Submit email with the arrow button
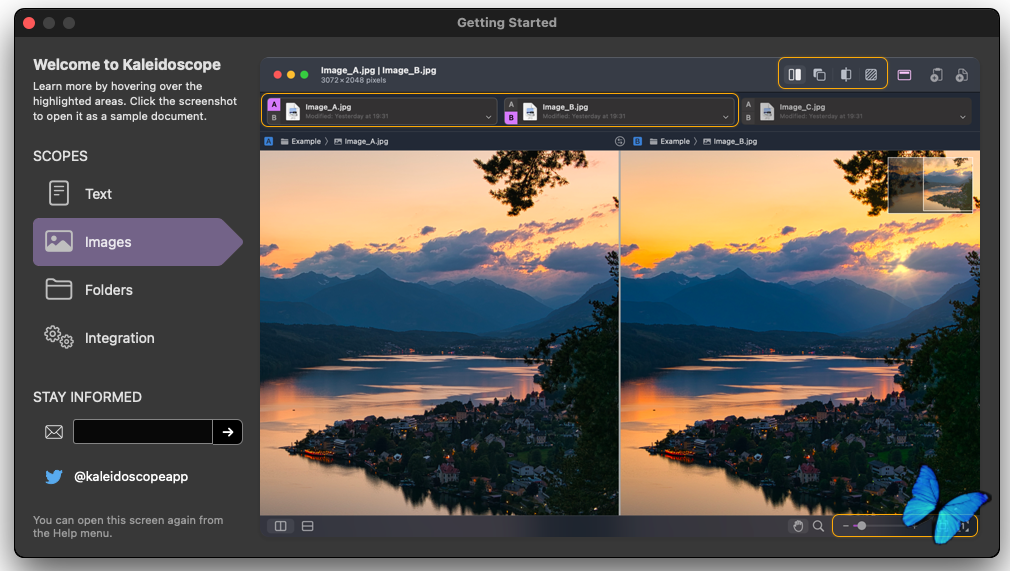Viewport: 1010px width, 571px height. tap(228, 432)
